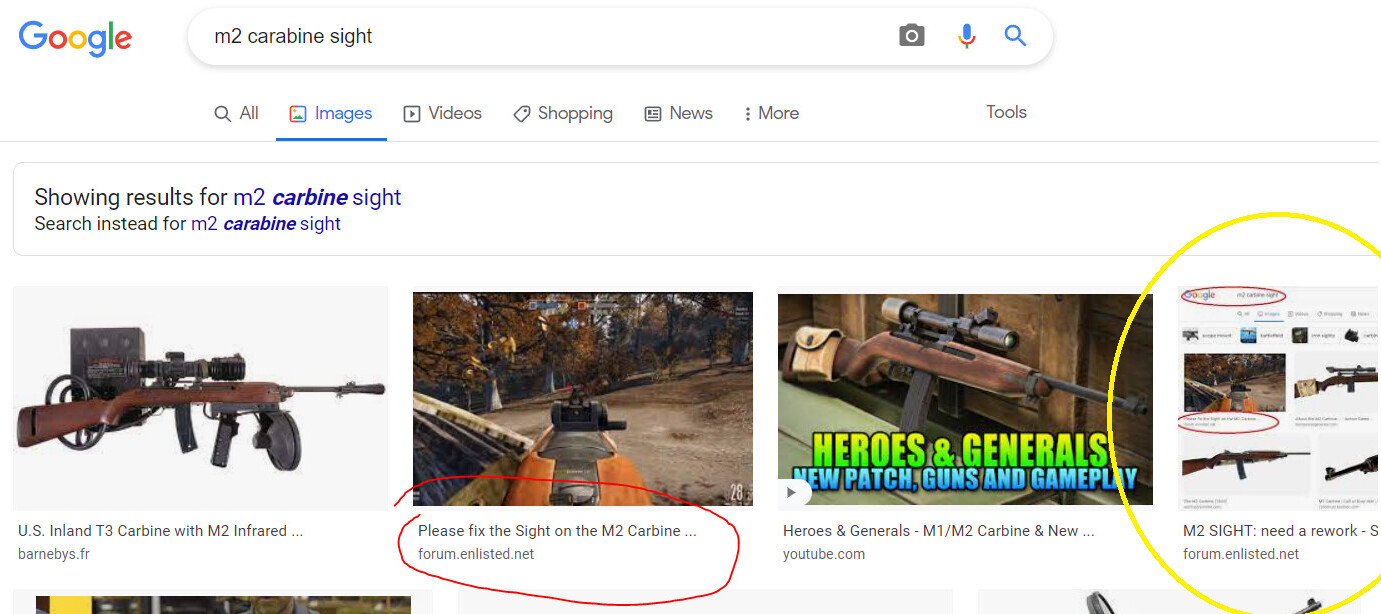Click 'M2 SIGHT: need a rework' title
1381x614 pixels.
tap(1281, 531)
